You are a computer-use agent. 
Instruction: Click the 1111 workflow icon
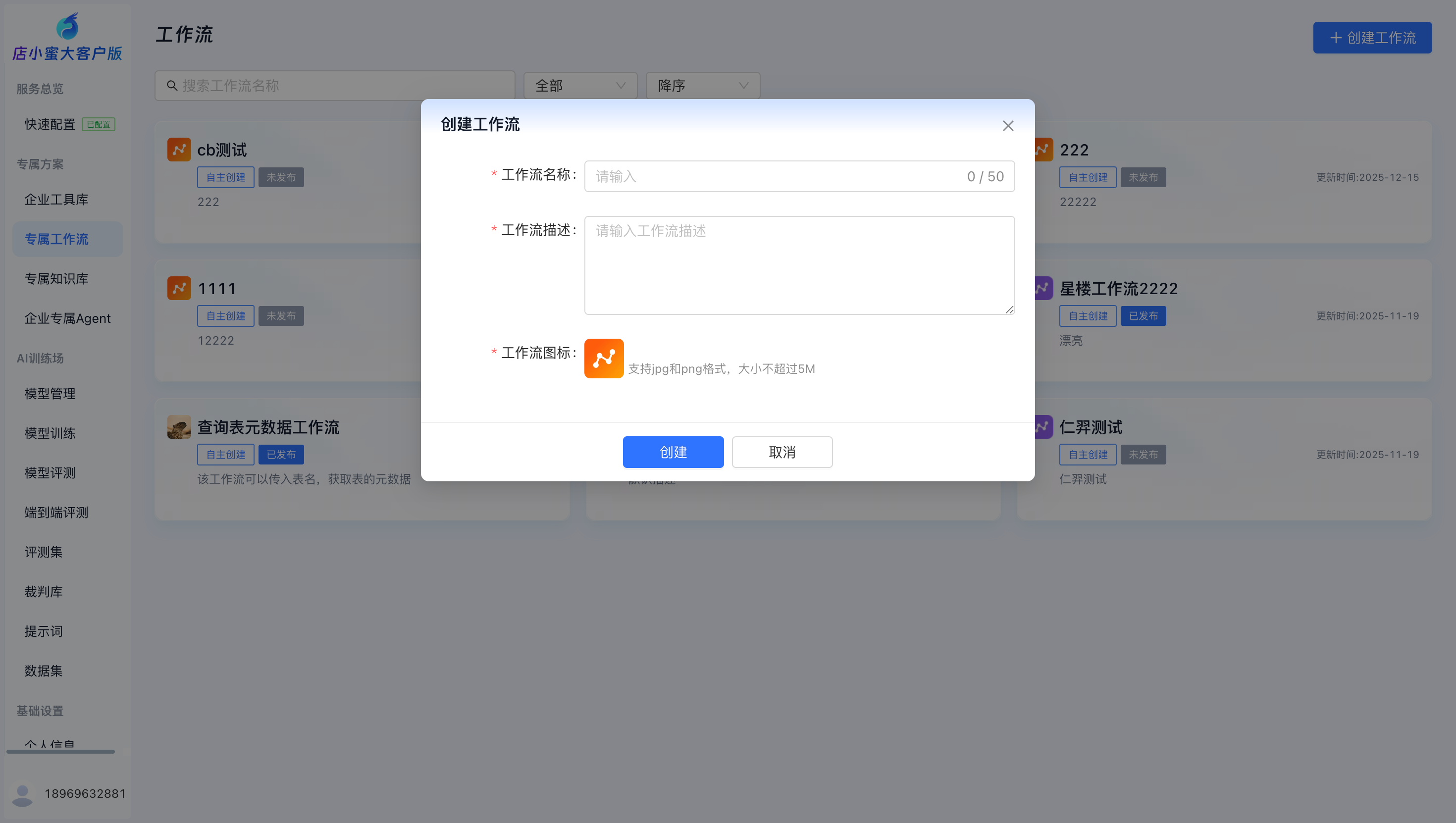tap(179, 288)
